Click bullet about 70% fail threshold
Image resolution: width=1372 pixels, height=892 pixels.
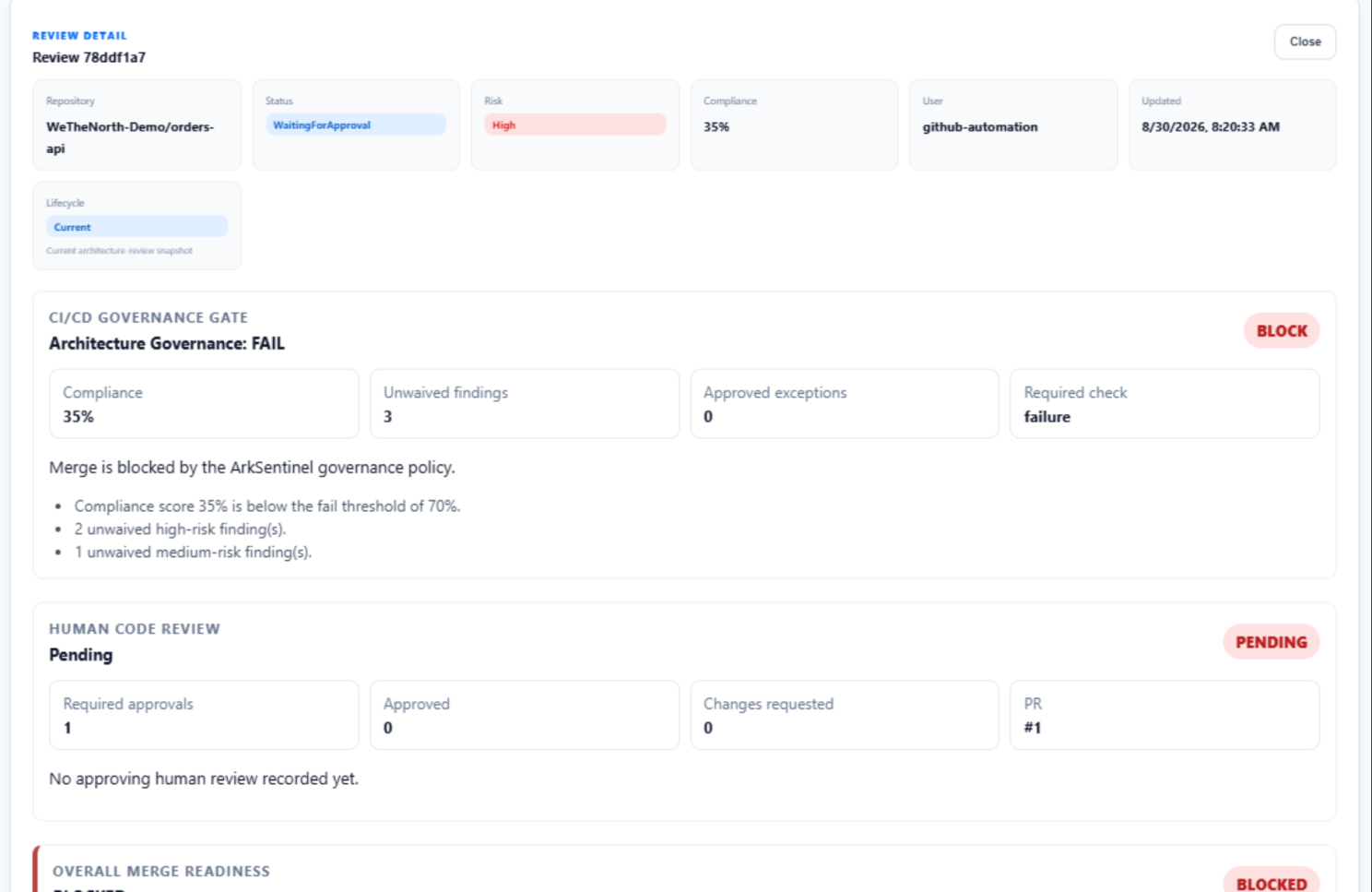tap(267, 506)
